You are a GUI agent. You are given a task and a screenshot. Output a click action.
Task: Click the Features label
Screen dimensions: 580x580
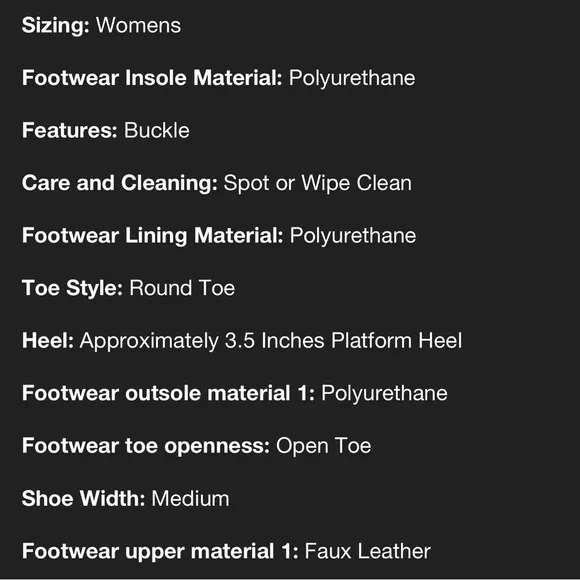pos(70,131)
